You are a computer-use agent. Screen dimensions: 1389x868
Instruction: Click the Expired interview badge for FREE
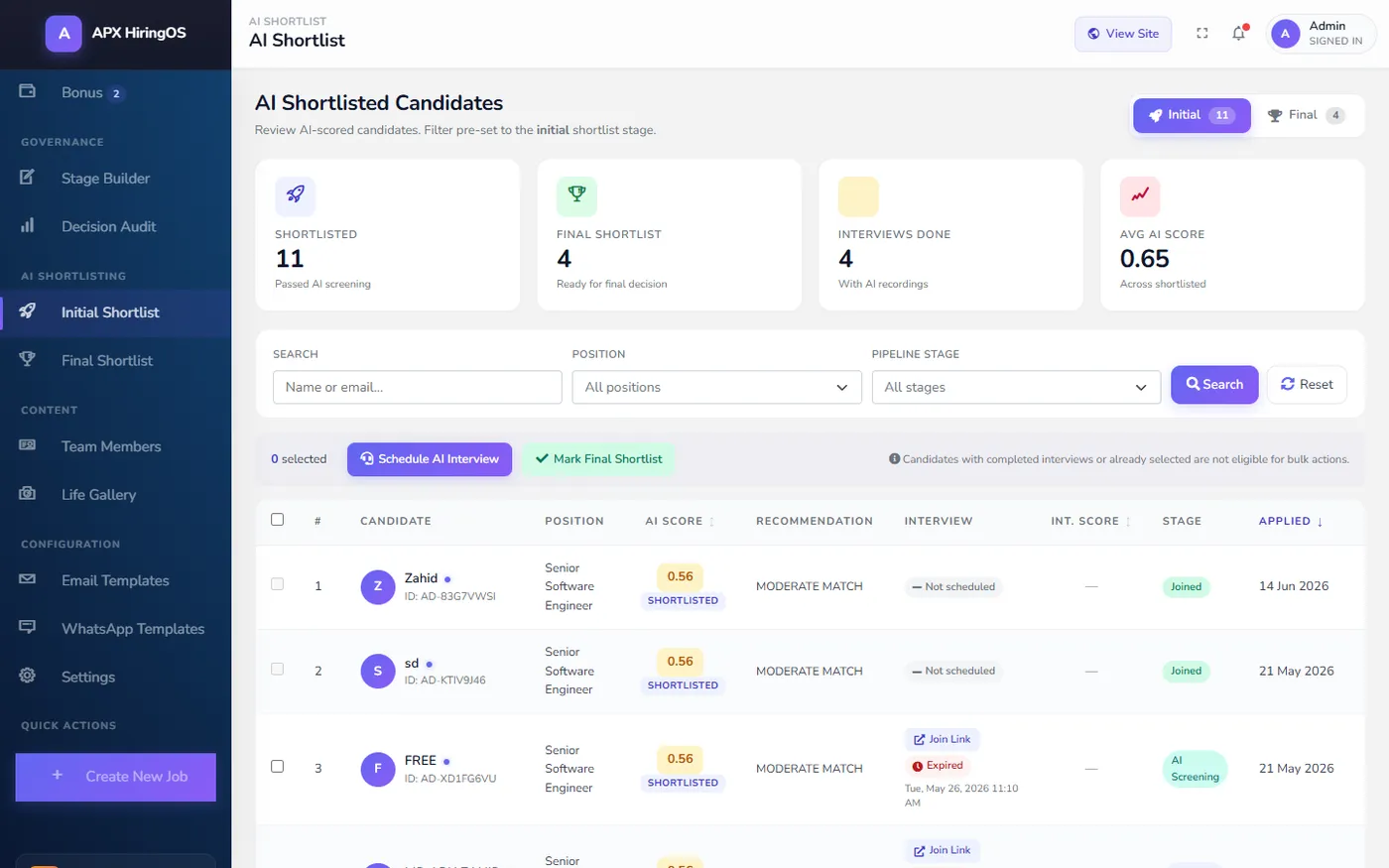[937, 766]
